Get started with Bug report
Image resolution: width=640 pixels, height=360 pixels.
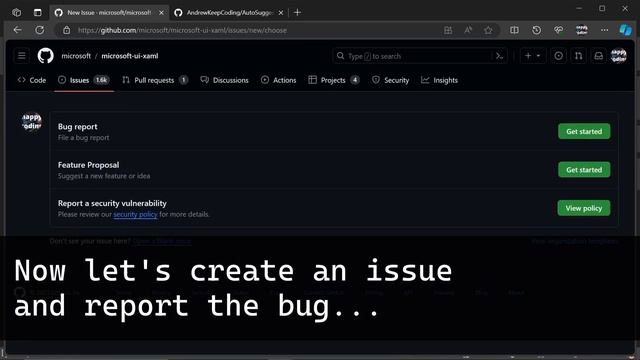584,131
